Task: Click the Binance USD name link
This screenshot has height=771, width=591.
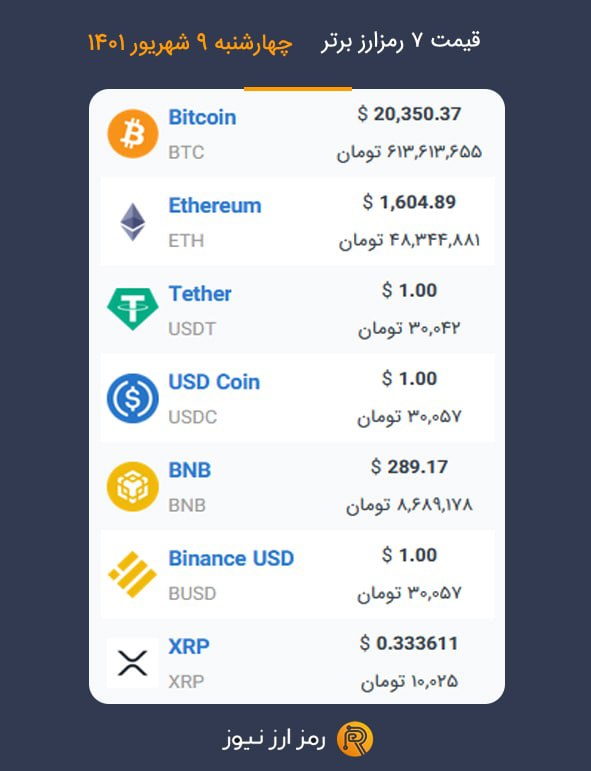Action: [231, 559]
